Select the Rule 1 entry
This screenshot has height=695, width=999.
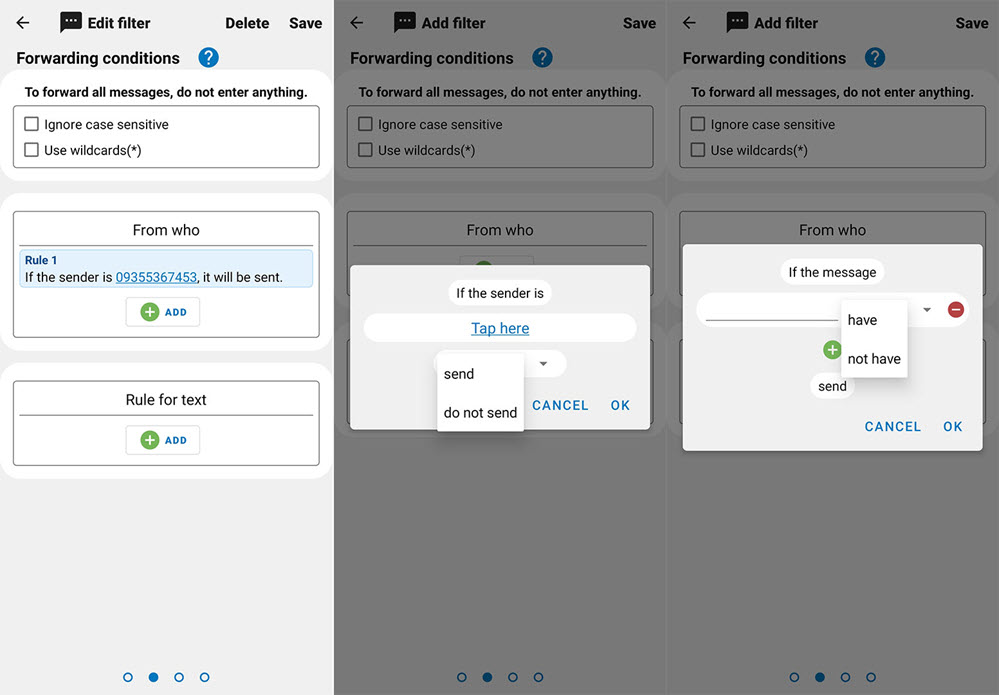[x=166, y=269]
